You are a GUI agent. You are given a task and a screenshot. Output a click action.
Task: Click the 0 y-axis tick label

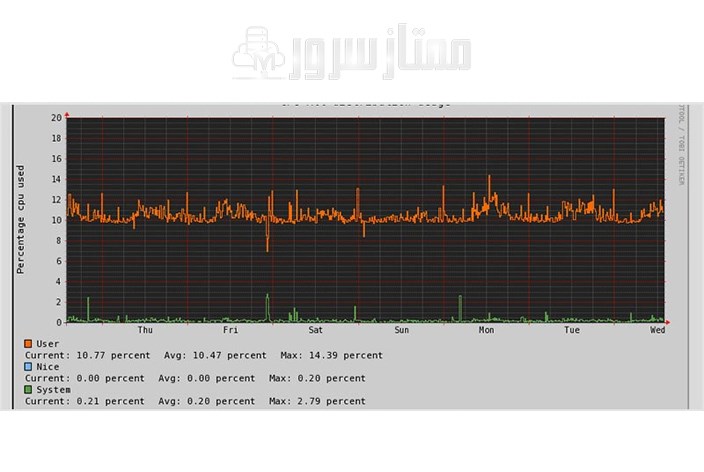point(59,322)
